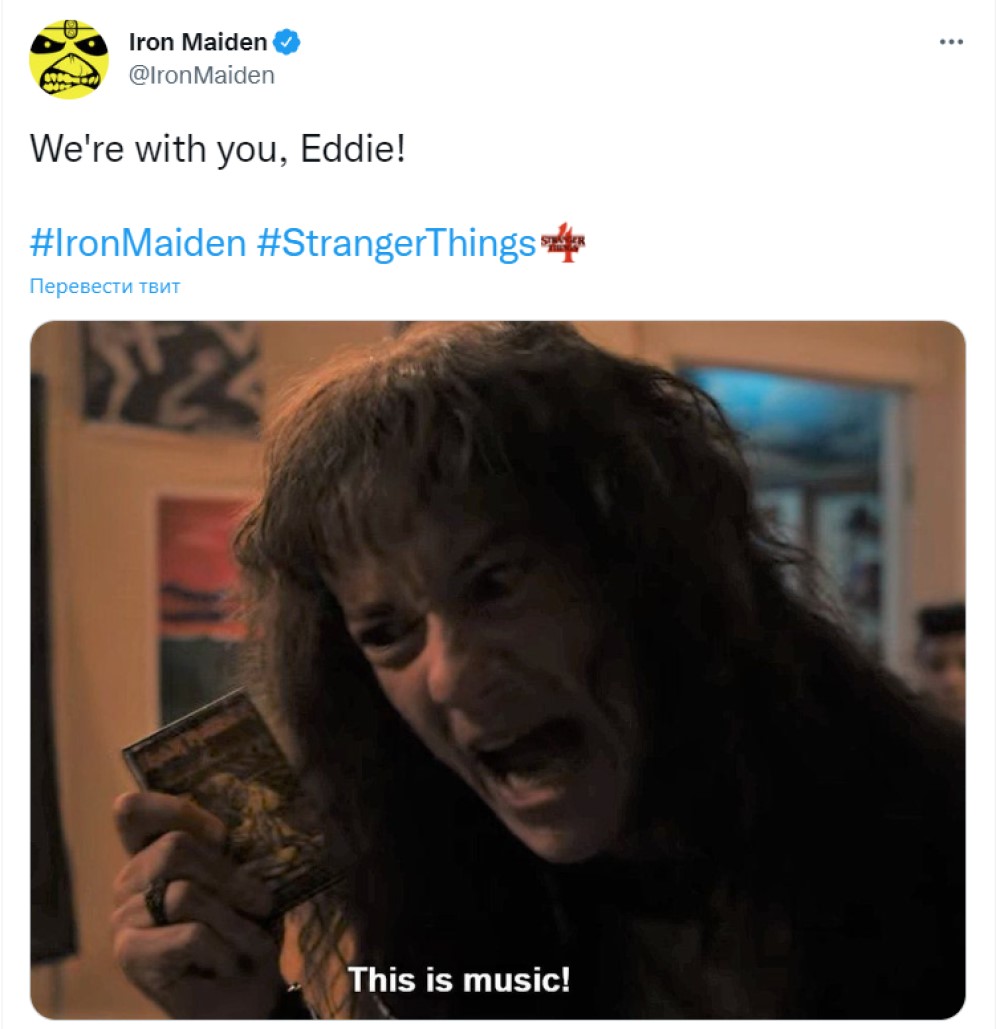Open the Iron Maiden profile avatar

point(69,59)
